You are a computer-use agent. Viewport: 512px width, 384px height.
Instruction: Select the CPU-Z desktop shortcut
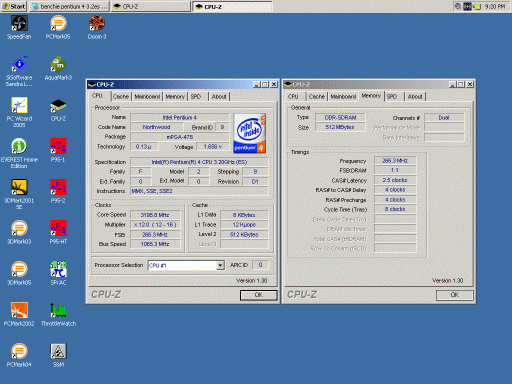point(58,109)
